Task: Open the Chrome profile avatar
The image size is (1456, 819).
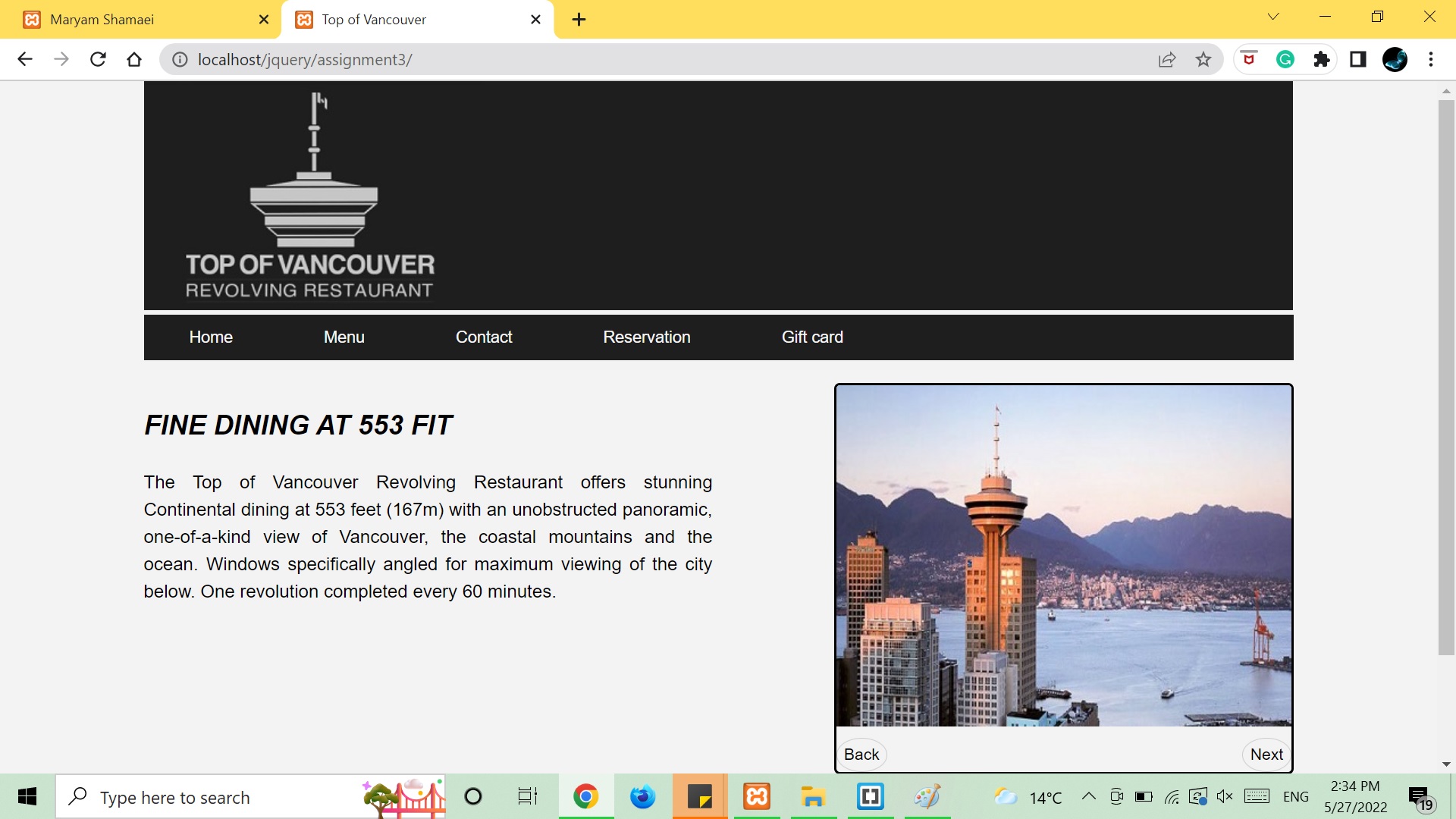Action: (x=1395, y=59)
